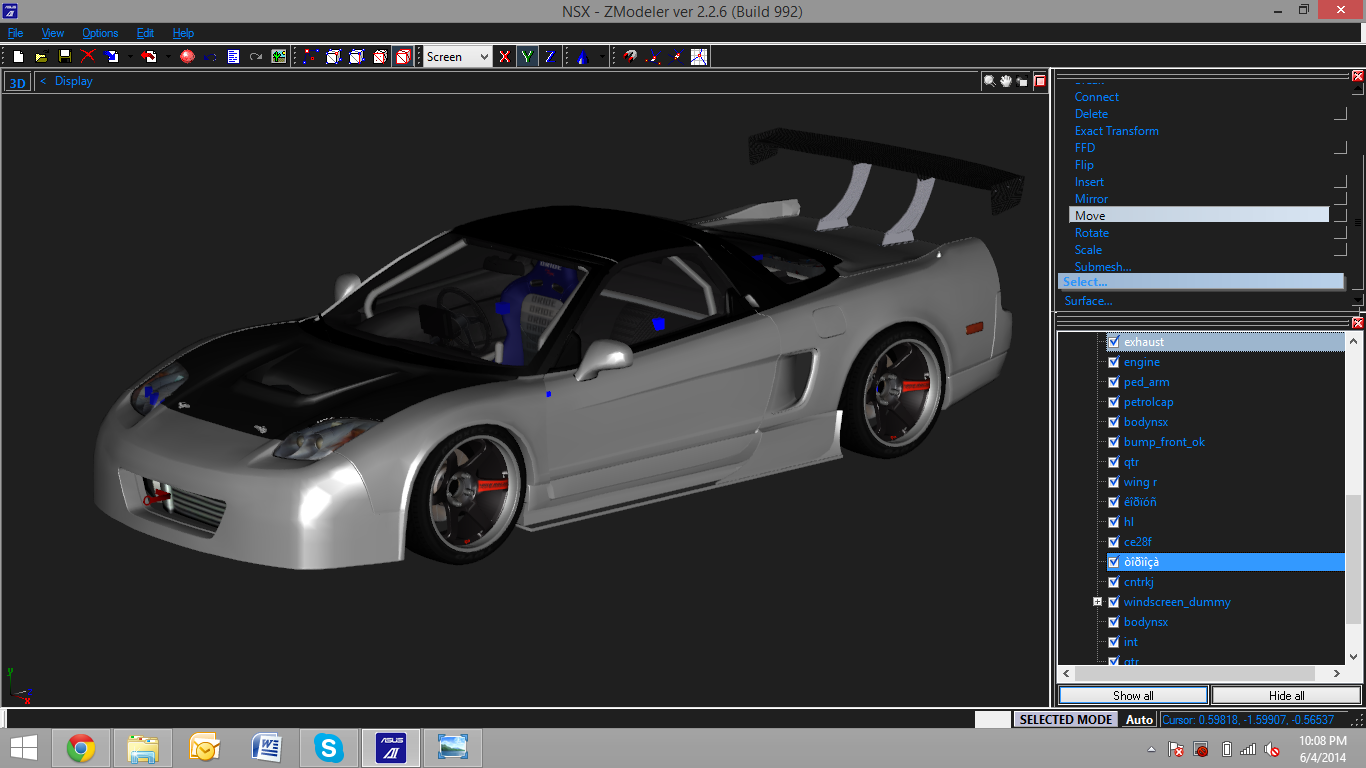Open the Screen axis coordinate dropdown
This screenshot has height=768, width=1366.
457,57
